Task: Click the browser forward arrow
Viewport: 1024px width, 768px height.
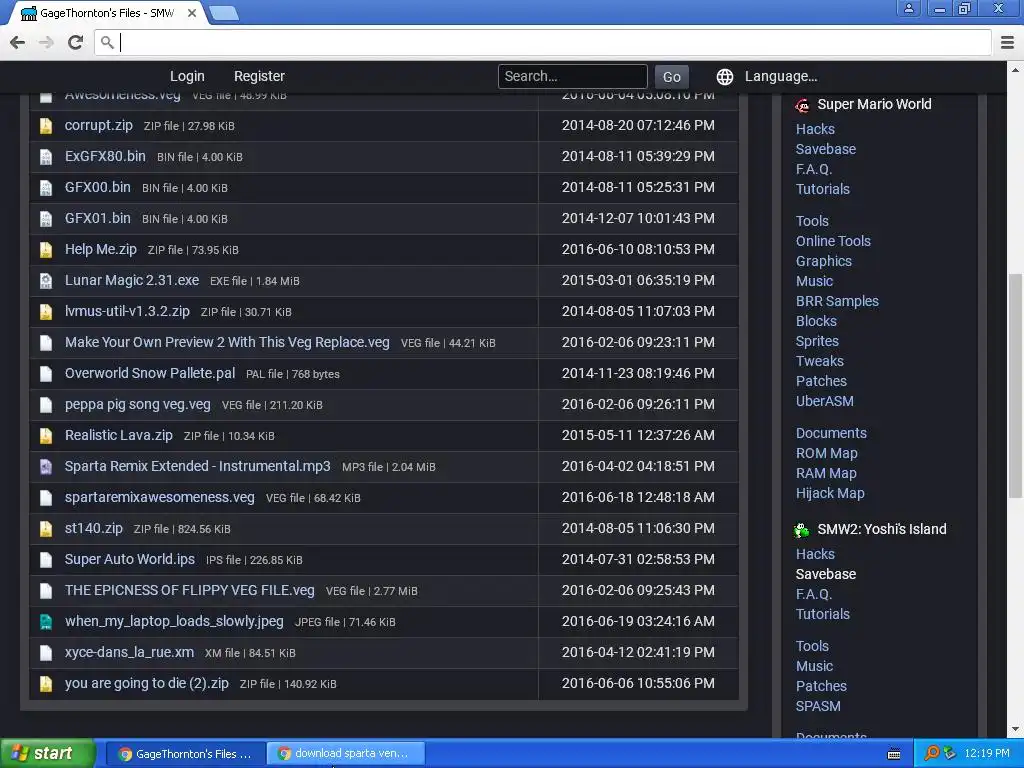Action: click(x=46, y=42)
